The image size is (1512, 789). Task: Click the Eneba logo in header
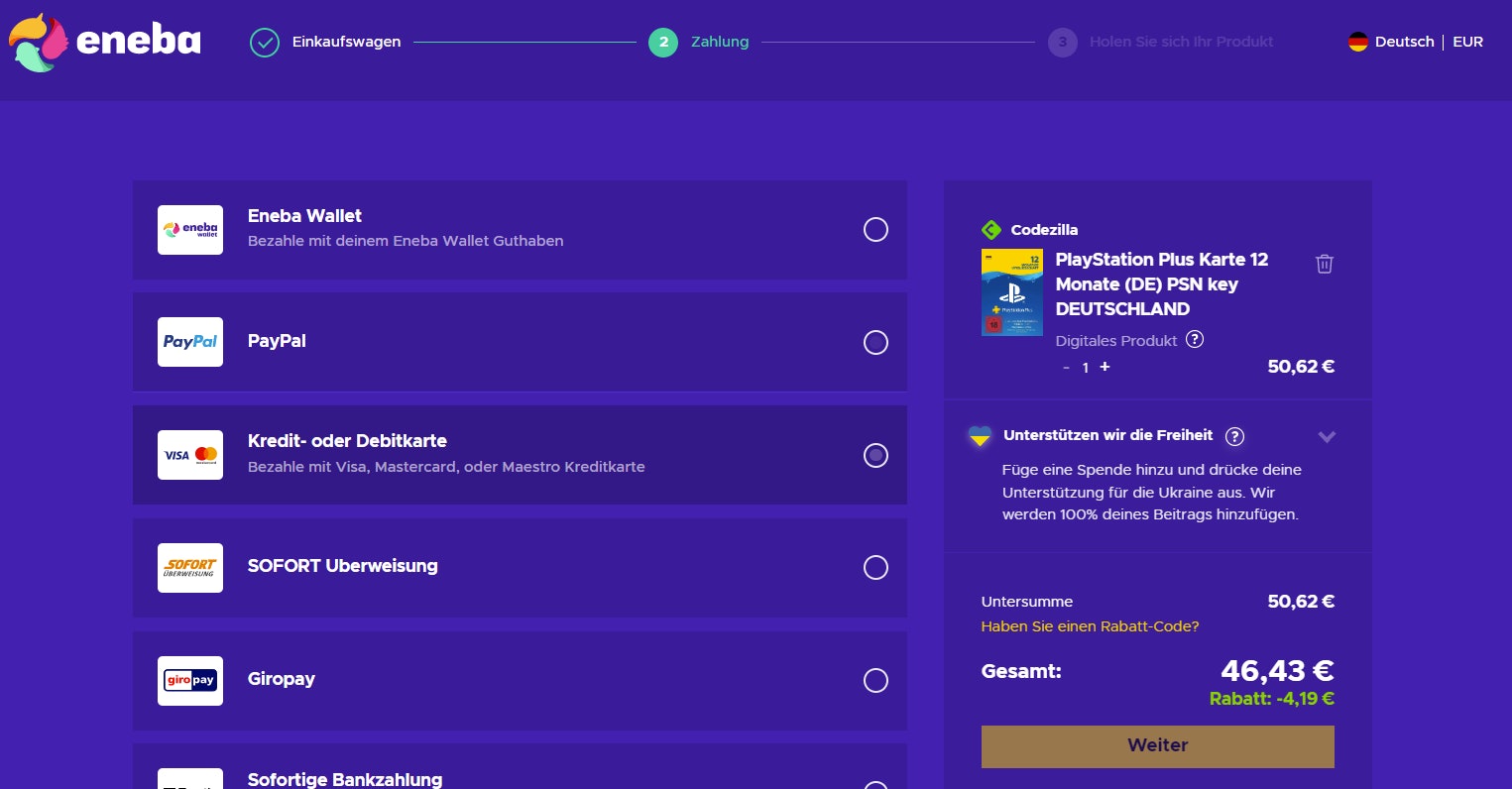pyautogui.click(x=105, y=42)
